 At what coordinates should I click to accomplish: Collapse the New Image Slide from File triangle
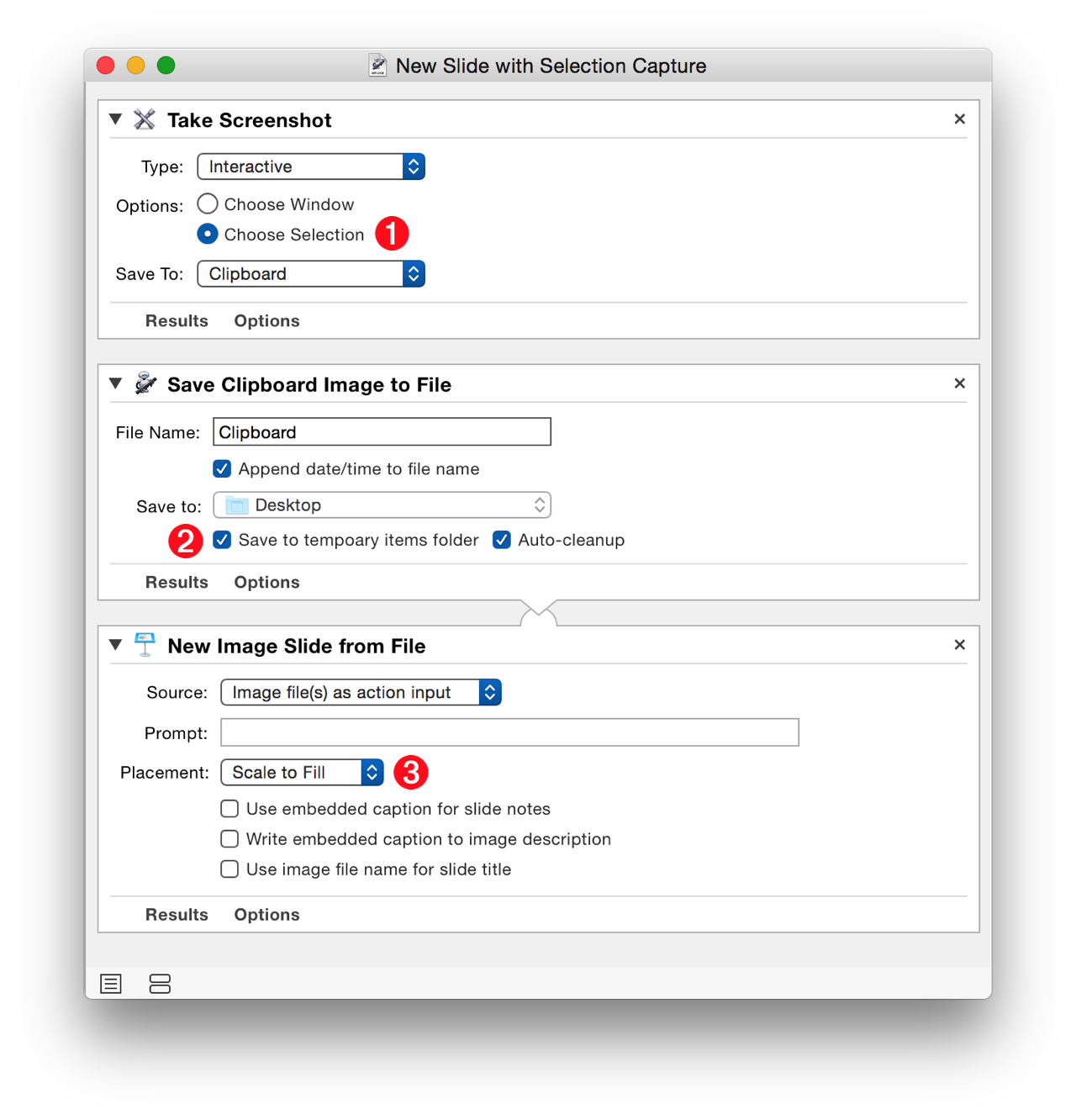(116, 645)
